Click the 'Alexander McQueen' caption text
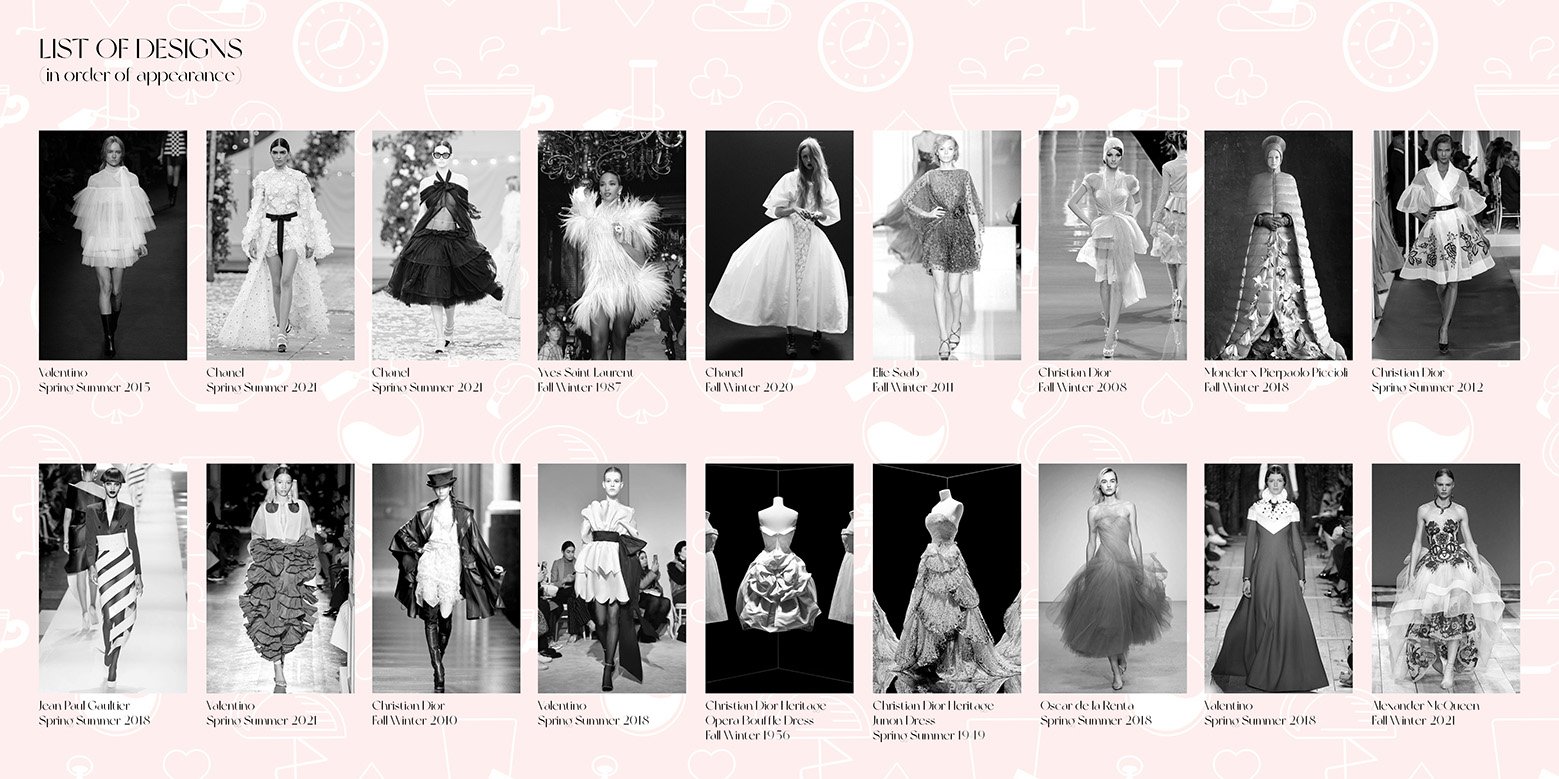Viewport: 1559px width, 779px height. (x=1426, y=706)
